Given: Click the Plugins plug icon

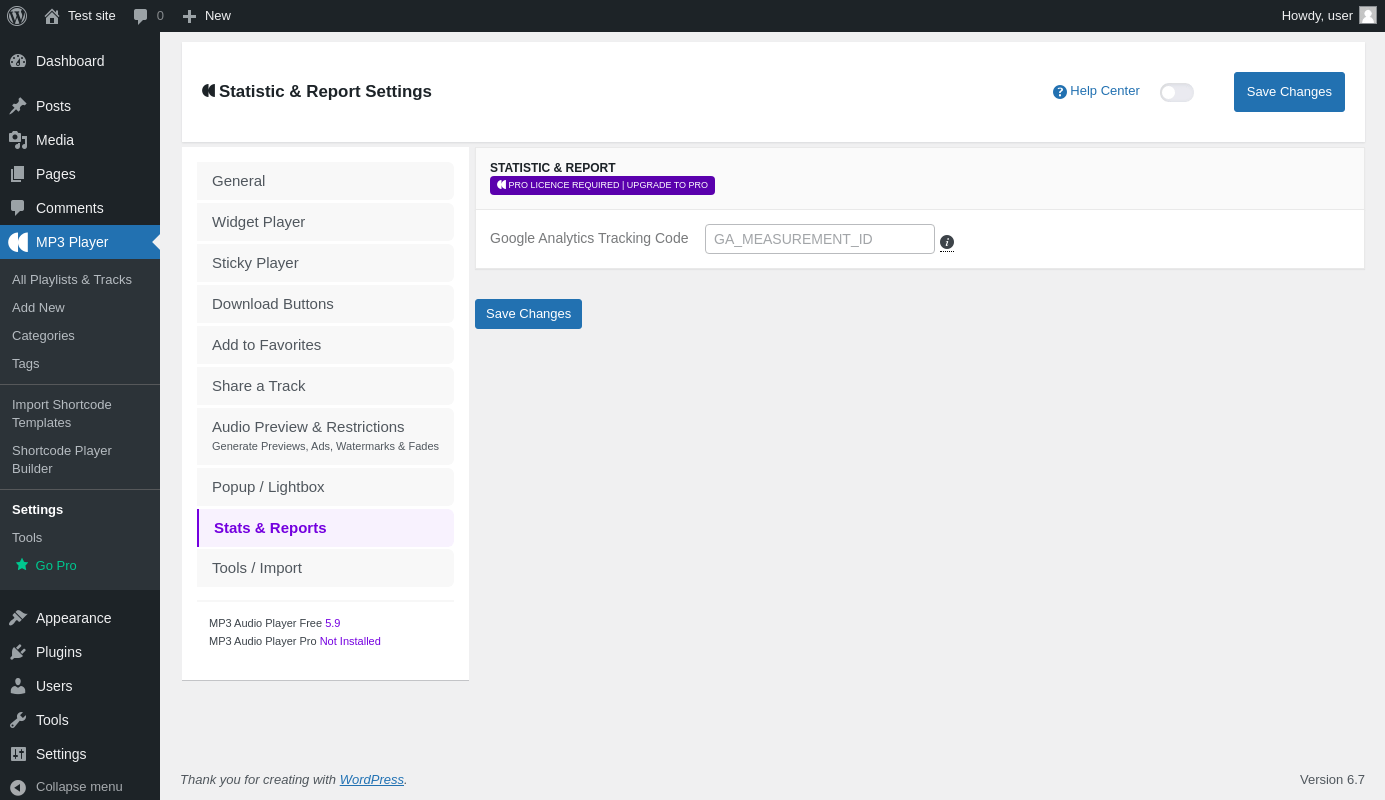Looking at the screenshot, I should (18, 652).
